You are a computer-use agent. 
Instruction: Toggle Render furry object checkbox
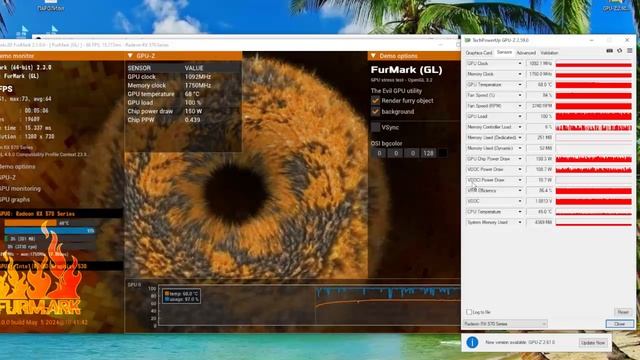[375, 100]
